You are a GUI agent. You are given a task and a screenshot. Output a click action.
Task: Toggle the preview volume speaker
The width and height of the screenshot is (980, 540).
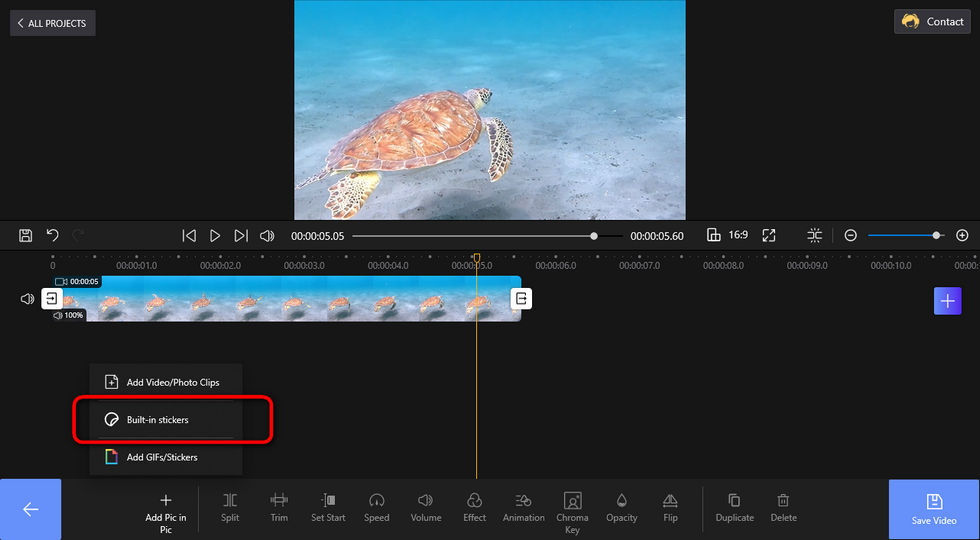click(267, 236)
